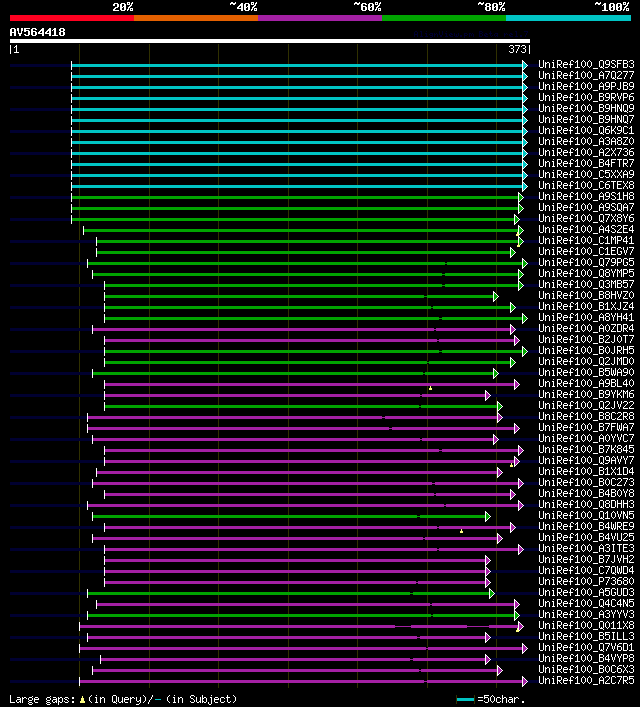Select the UniRef100_B7K845 label
The width and height of the screenshot is (640, 707).
pos(586,449)
